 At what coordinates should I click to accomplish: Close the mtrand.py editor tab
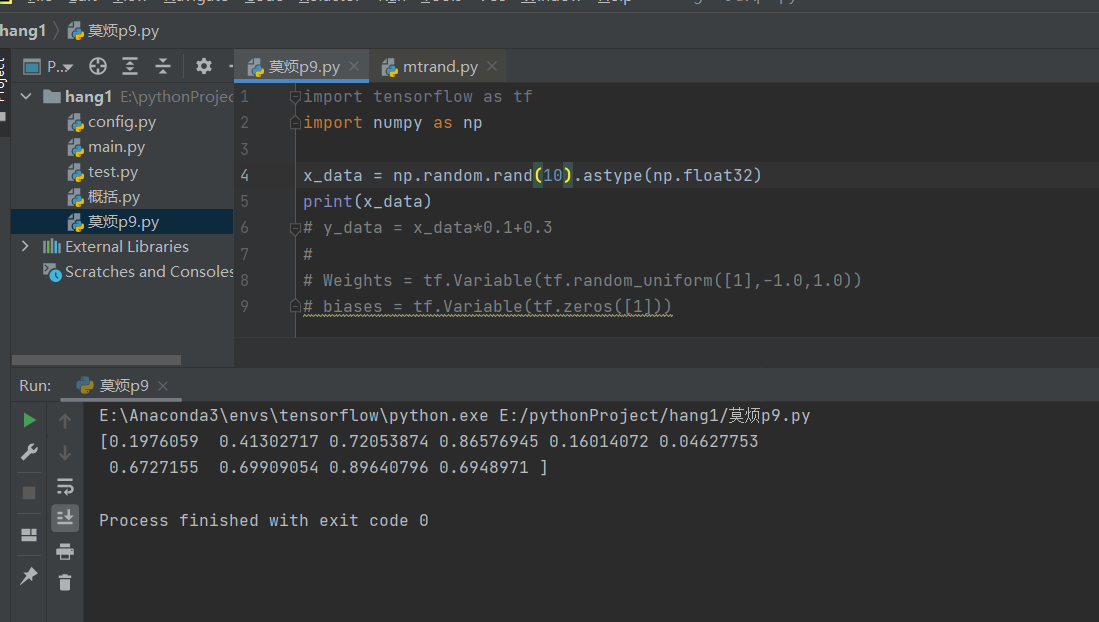pyautogui.click(x=492, y=66)
